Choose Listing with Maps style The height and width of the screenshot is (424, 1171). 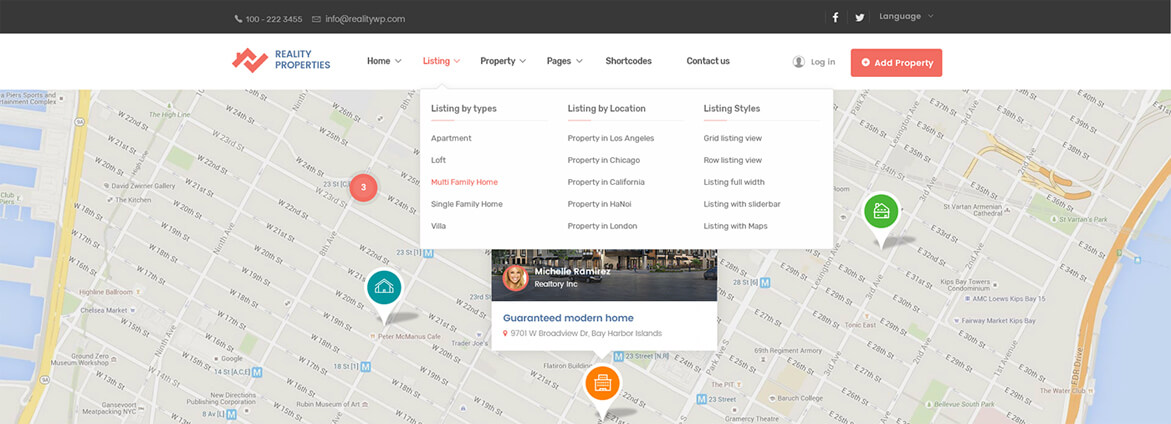(735, 226)
